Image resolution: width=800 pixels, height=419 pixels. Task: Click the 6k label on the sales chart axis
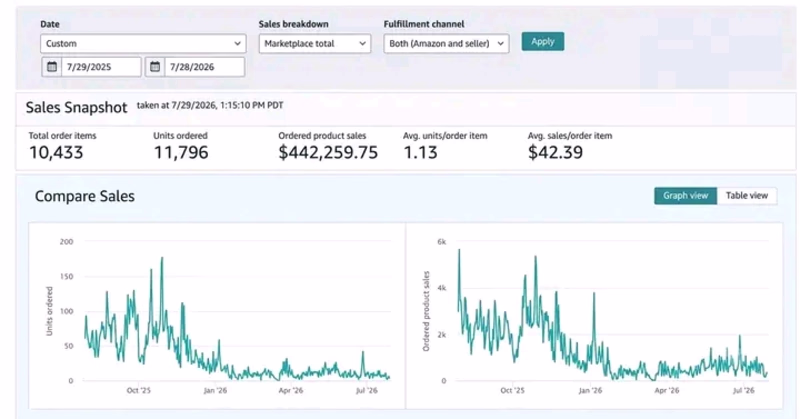pos(442,241)
